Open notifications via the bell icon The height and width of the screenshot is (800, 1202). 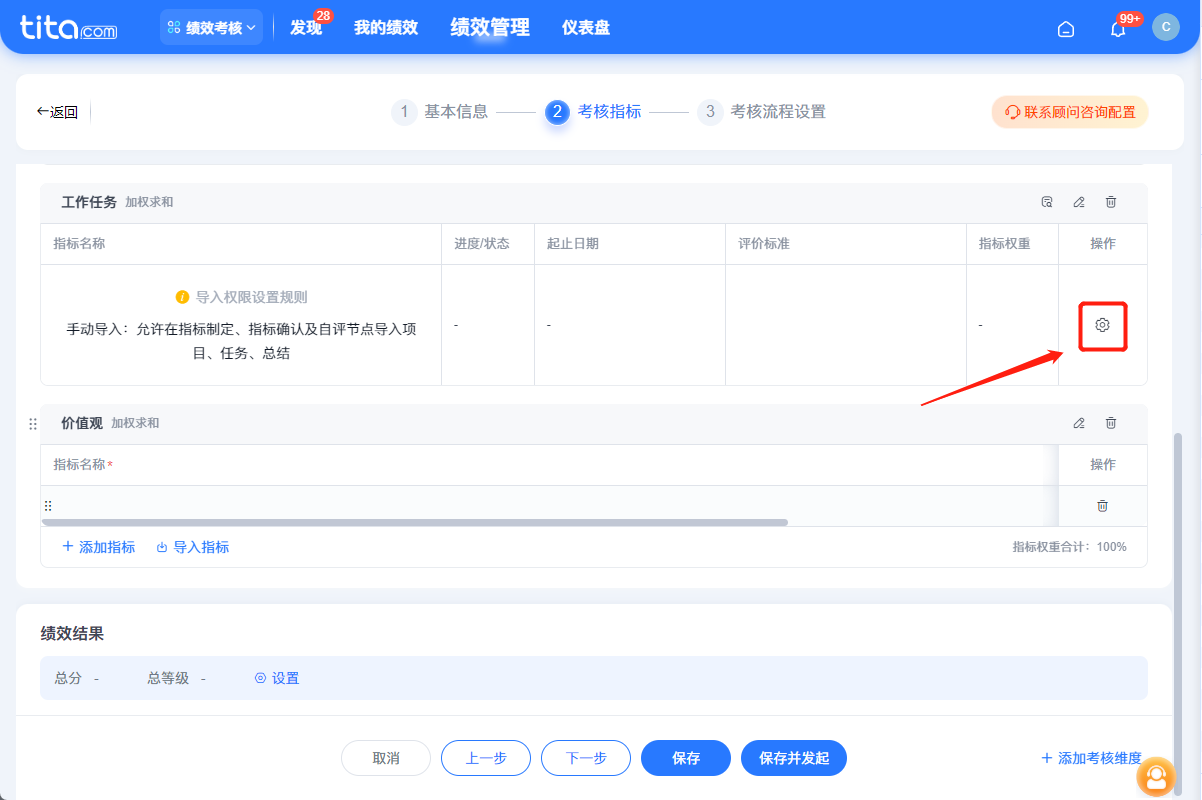pyautogui.click(x=1117, y=28)
